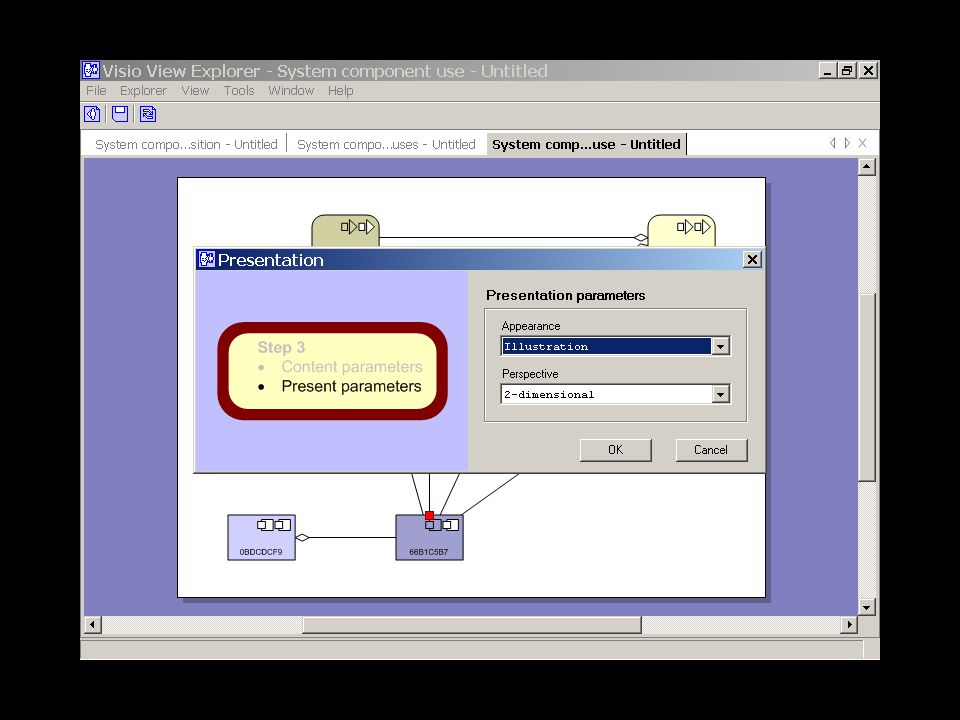Click the Presentation dialog title icon
This screenshot has height=720, width=960.
[206, 260]
